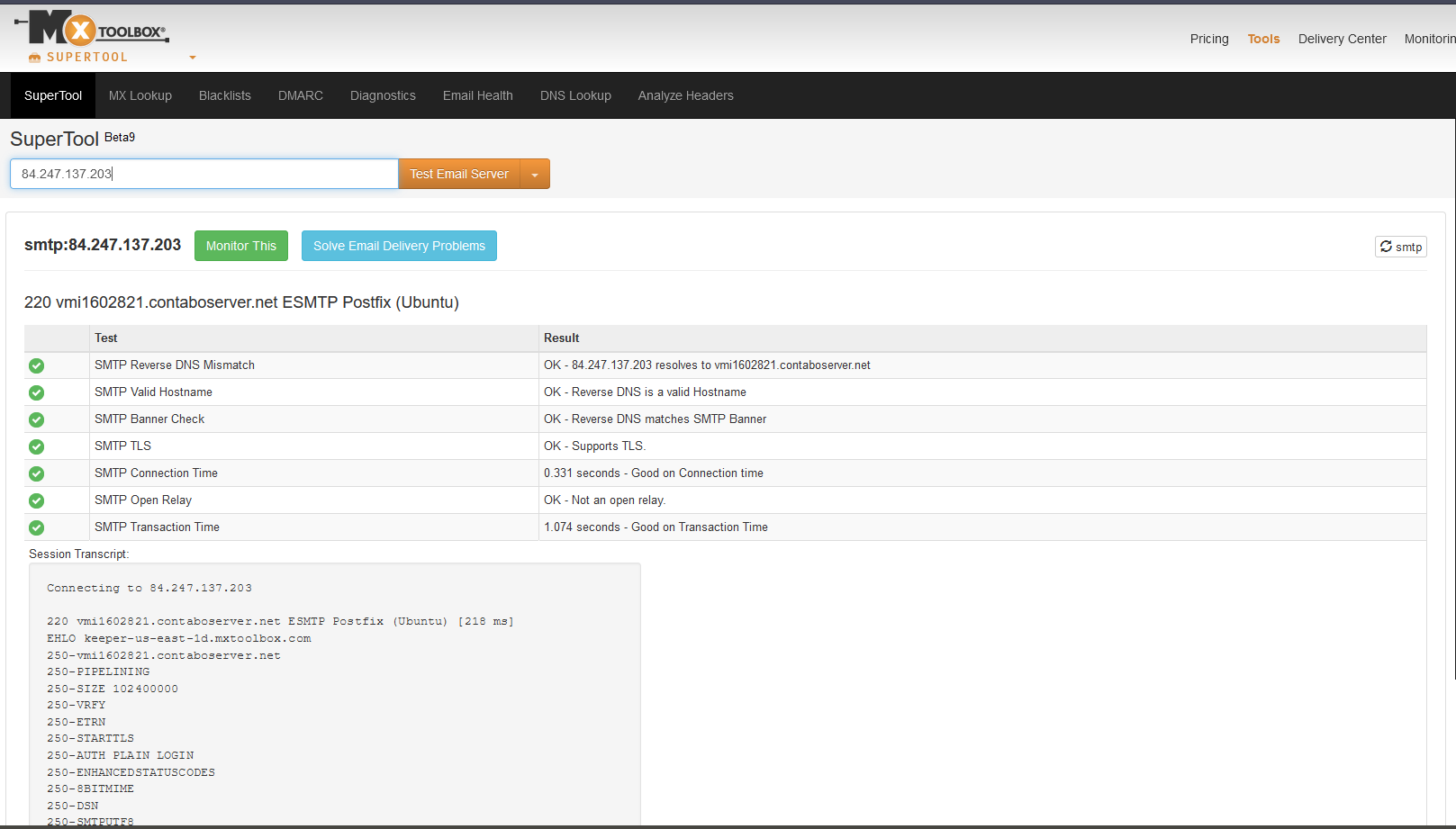1456x829 pixels.
Task: Click transcript line '250-STARTTLS'
Action: [x=91, y=739]
